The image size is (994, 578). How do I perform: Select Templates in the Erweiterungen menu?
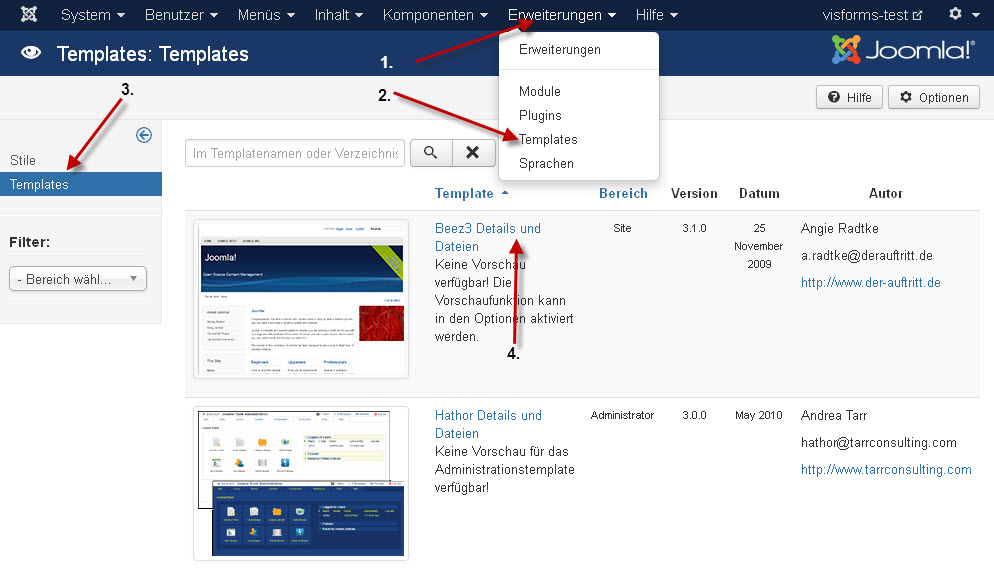tap(548, 139)
